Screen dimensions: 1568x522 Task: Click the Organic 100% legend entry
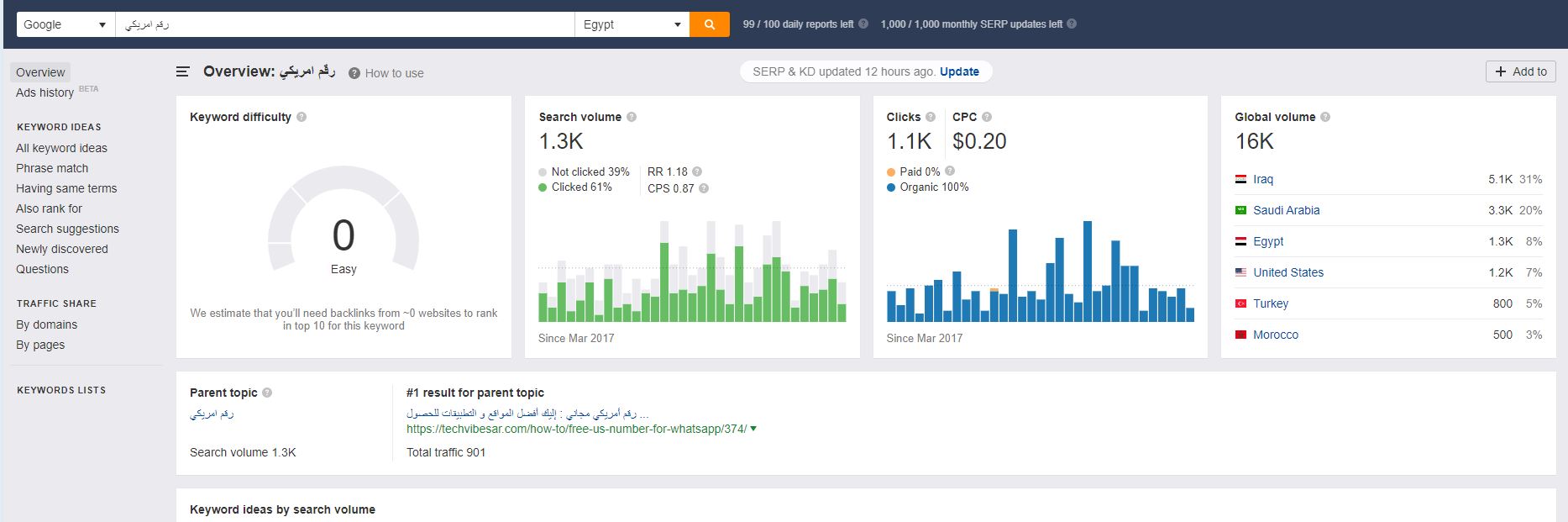point(928,187)
